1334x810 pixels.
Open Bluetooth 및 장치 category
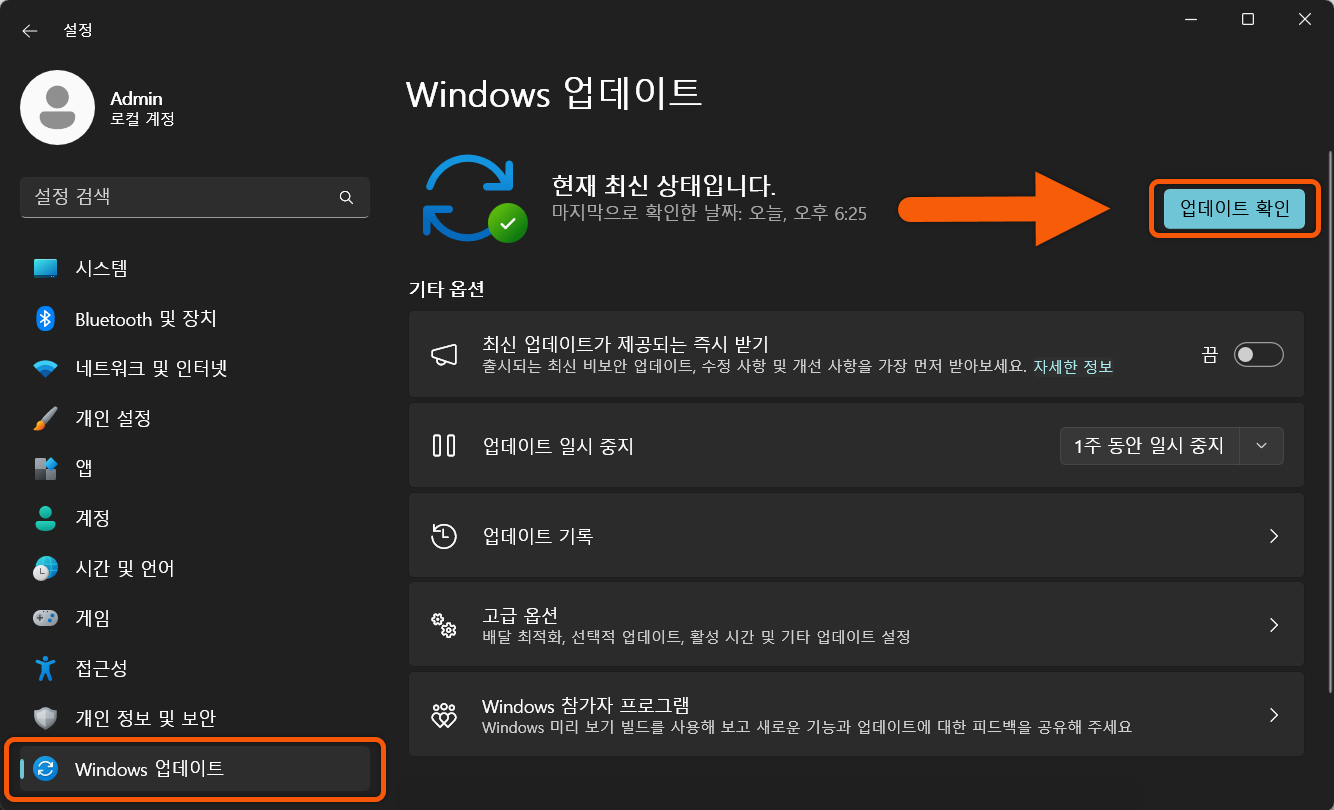click(195, 319)
